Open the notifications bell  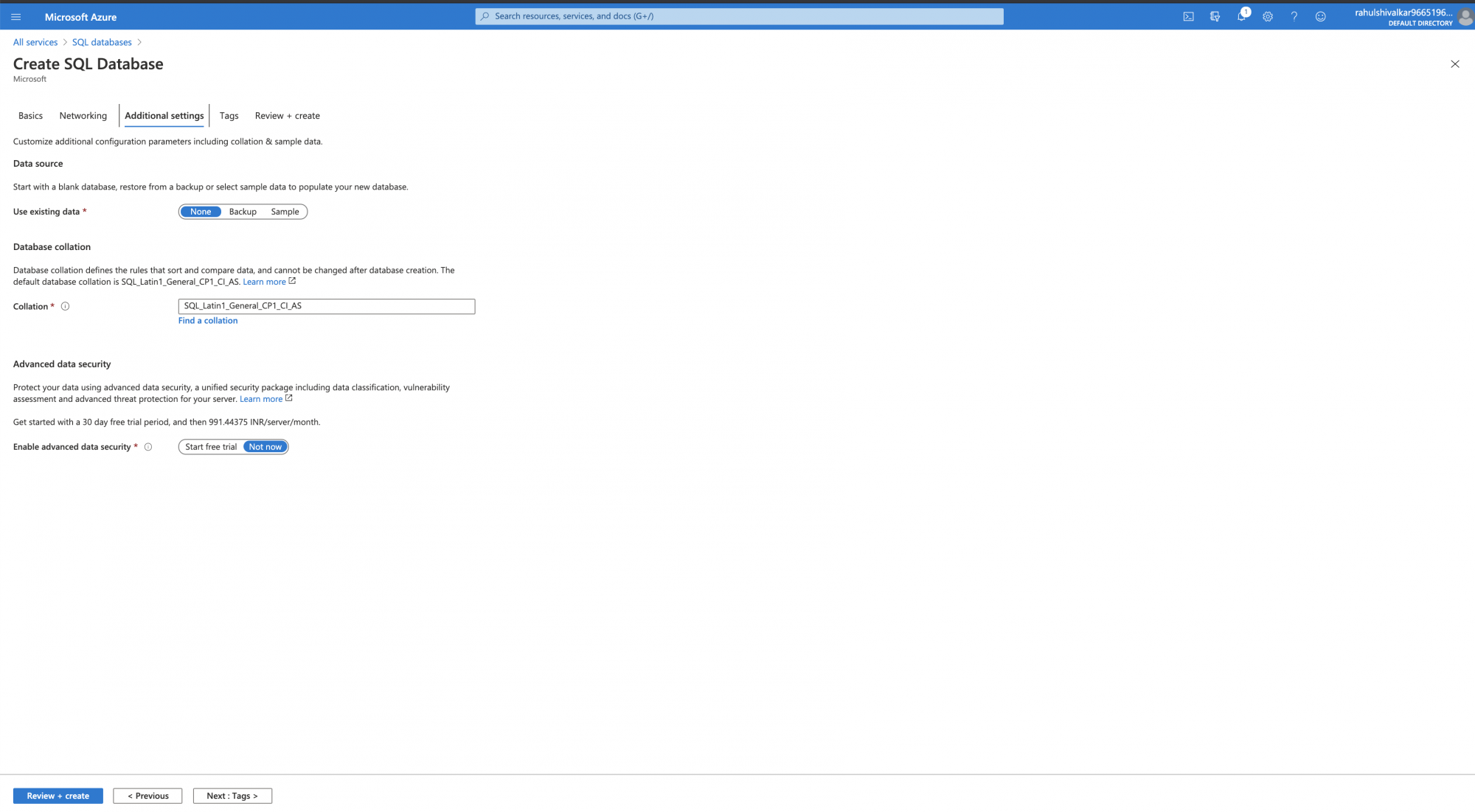point(1241,16)
